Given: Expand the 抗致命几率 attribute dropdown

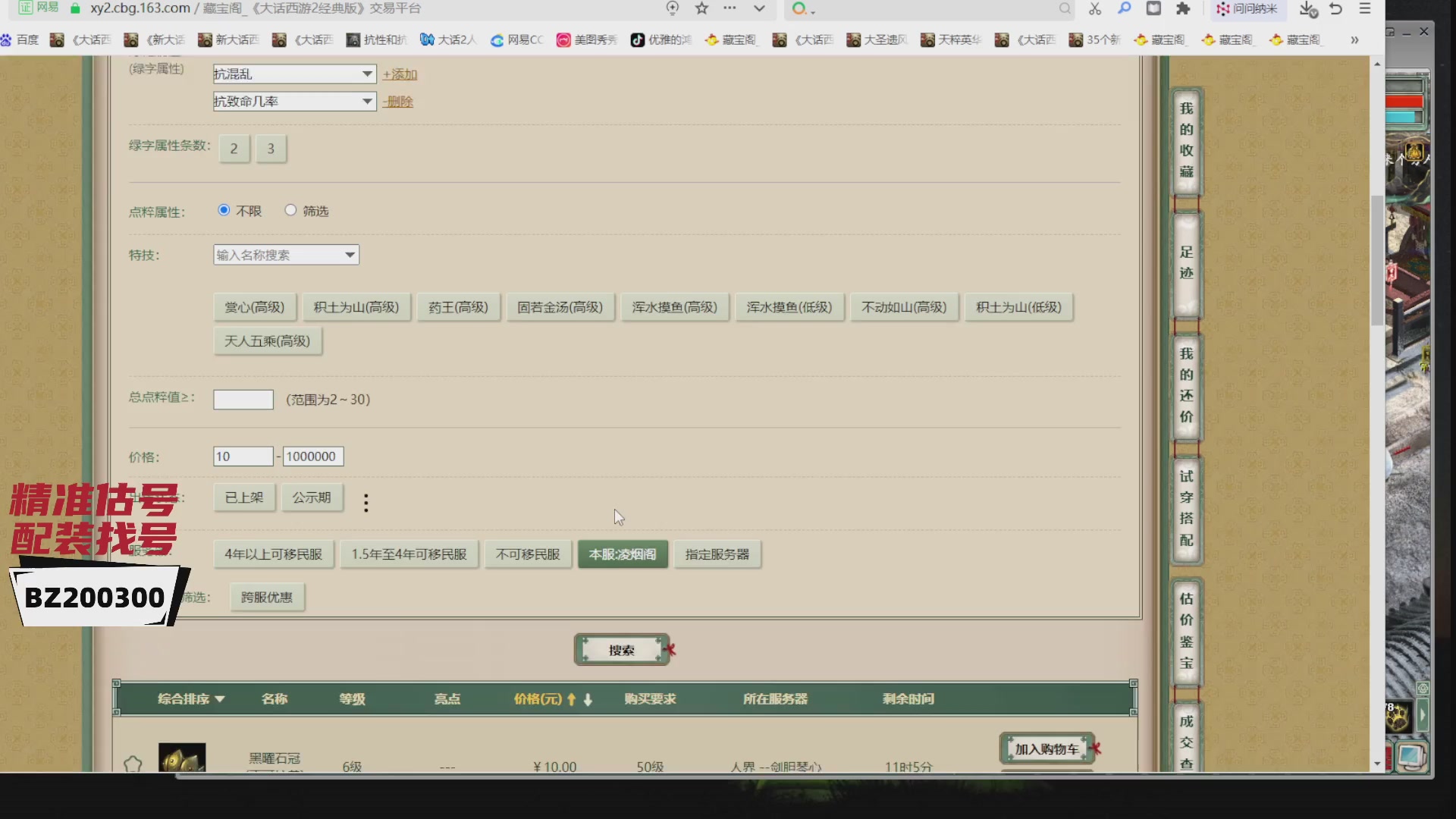Looking at the screenshot, I should coord(367,101).
